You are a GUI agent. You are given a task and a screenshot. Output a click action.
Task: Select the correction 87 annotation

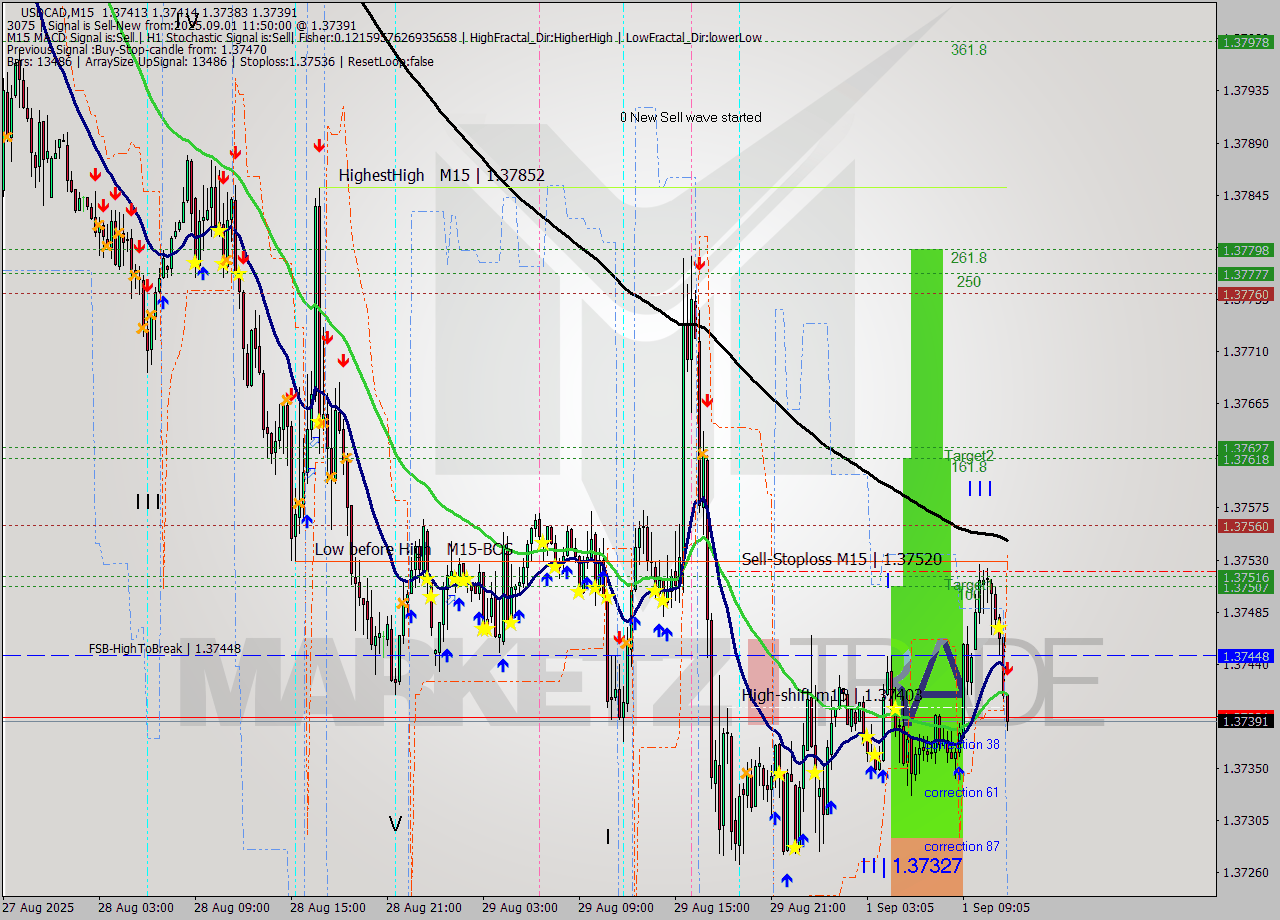962,847
